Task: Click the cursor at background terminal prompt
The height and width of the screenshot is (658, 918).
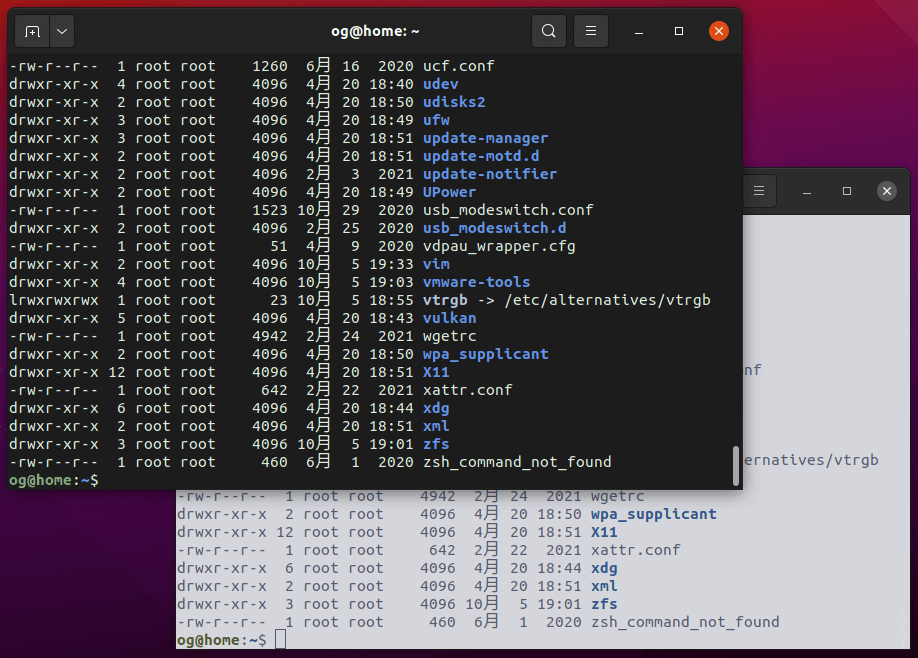Action: 280,640
